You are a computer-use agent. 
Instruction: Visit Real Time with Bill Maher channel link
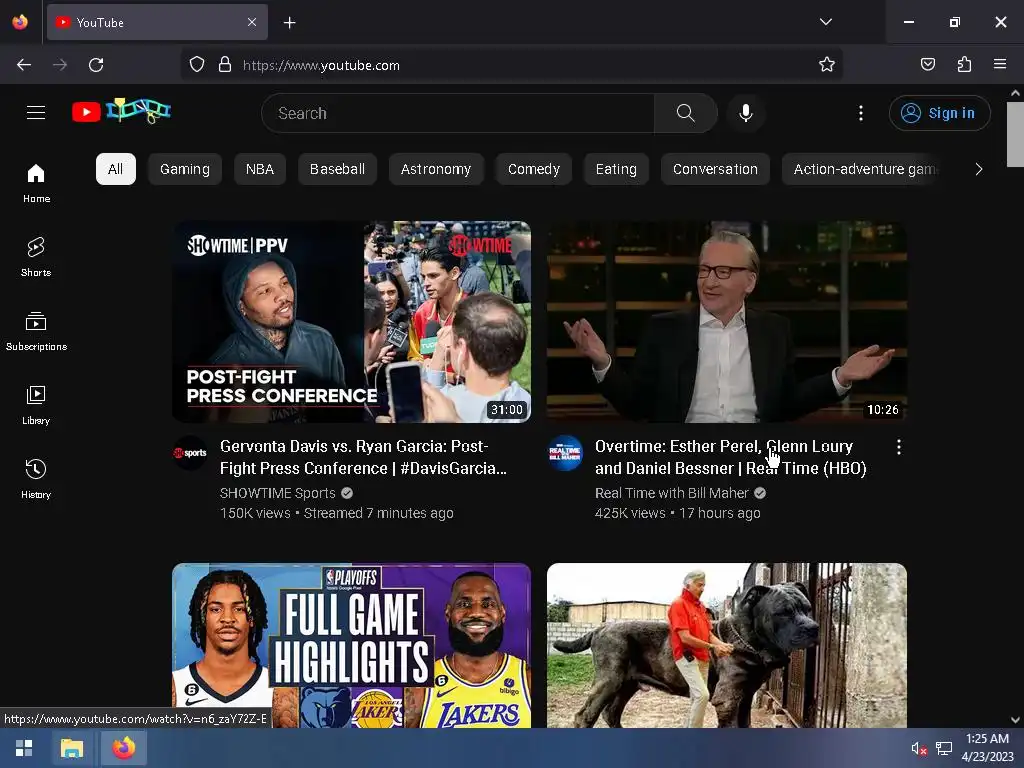[x=671, y=493]
